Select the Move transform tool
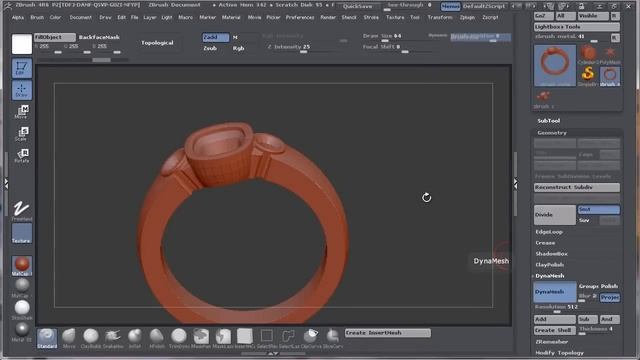 coord(22,112)
